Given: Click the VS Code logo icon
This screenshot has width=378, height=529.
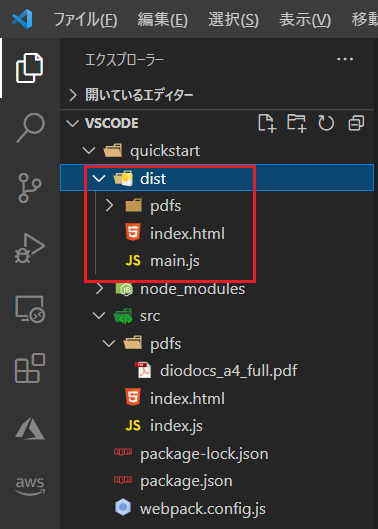Looking at the screenshot, I should (x=22, y=19).
